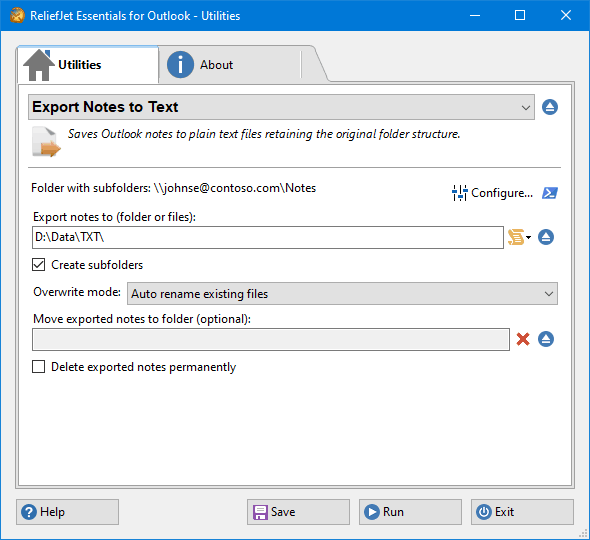The image size is (590, 540).
Task: Enable Delete exported notes permanently
Action: coord(38,367)
